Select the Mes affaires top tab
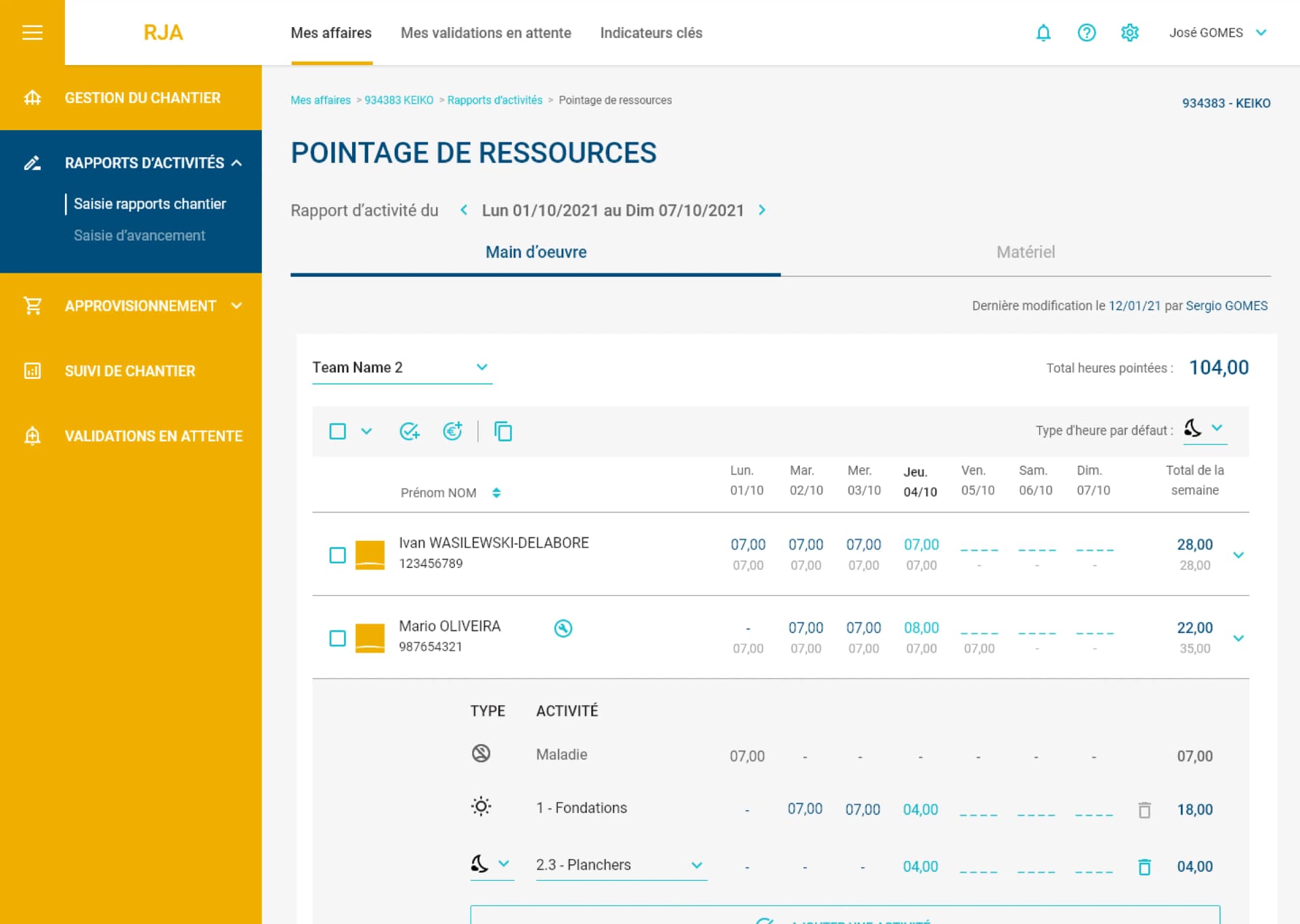 (x=331, y=32)
